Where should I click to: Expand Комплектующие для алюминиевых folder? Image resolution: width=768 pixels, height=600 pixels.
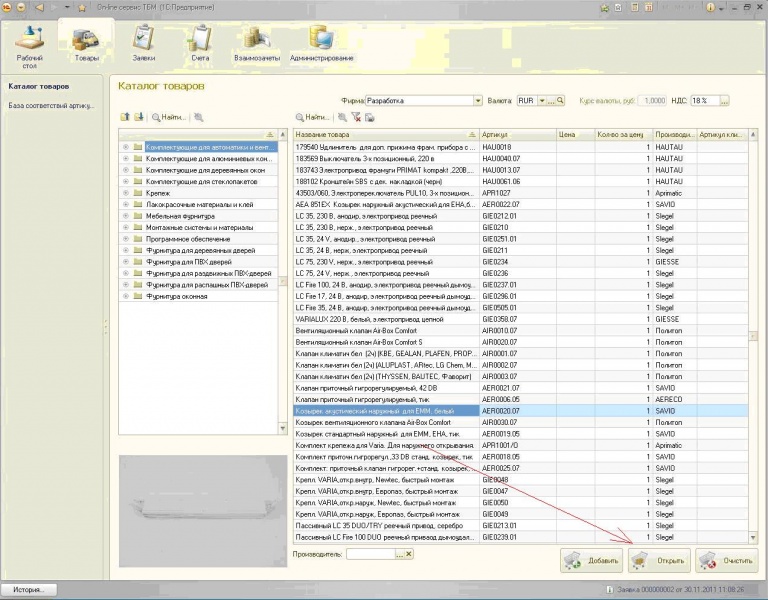[x=126, y=158]
